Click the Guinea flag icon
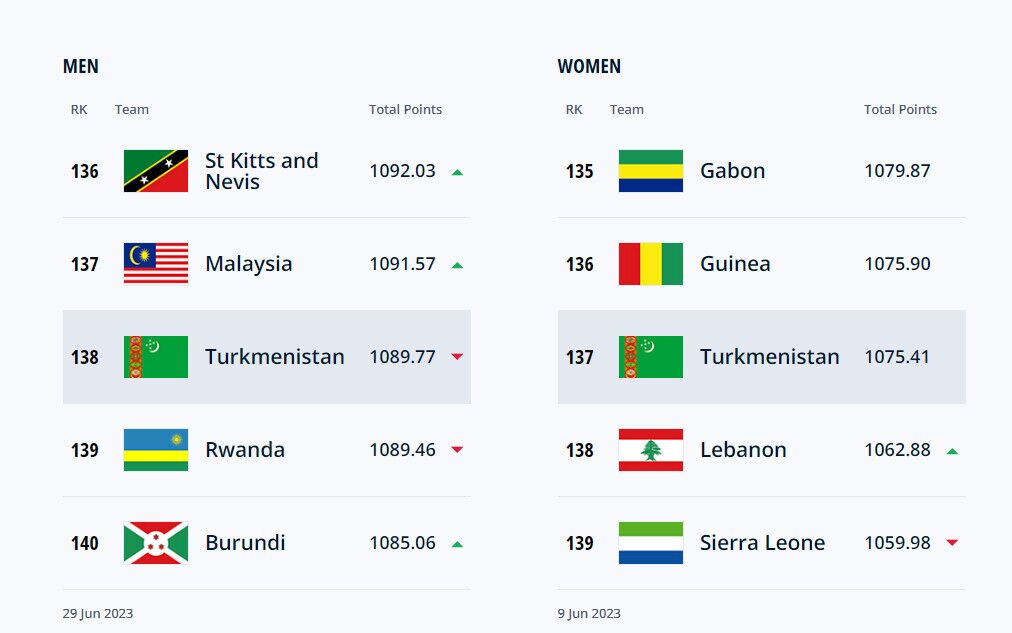1012x633 pixels. pyautogui.click(x=651, y=263)
